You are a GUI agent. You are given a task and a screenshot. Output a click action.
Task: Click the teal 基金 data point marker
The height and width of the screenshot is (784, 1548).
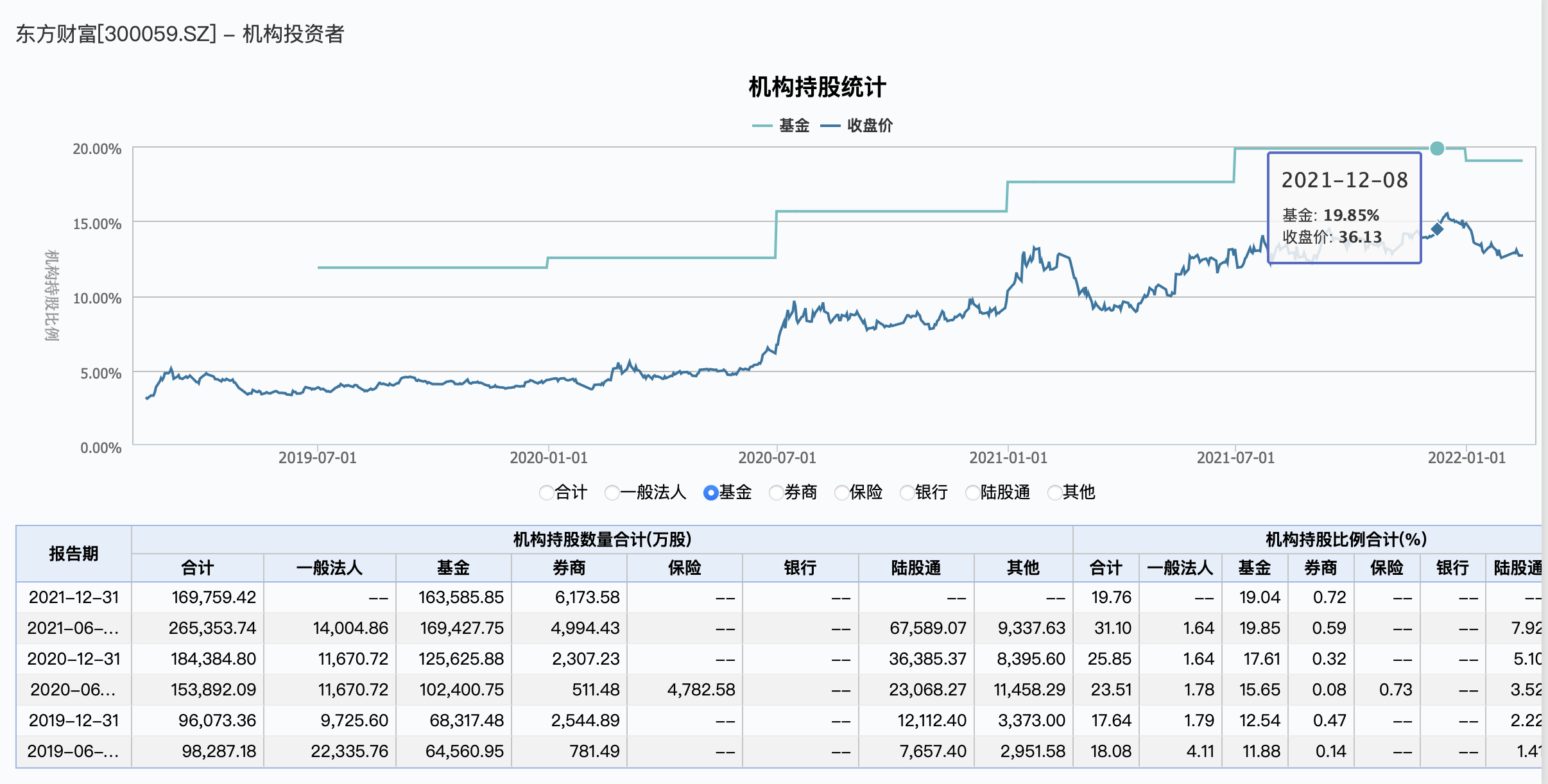tap(1437, 149)
